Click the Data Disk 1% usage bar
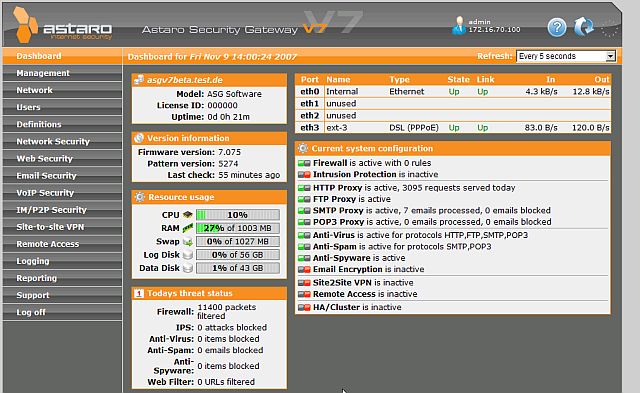Viewport: 640px width, 393px height. coord(238,268)
